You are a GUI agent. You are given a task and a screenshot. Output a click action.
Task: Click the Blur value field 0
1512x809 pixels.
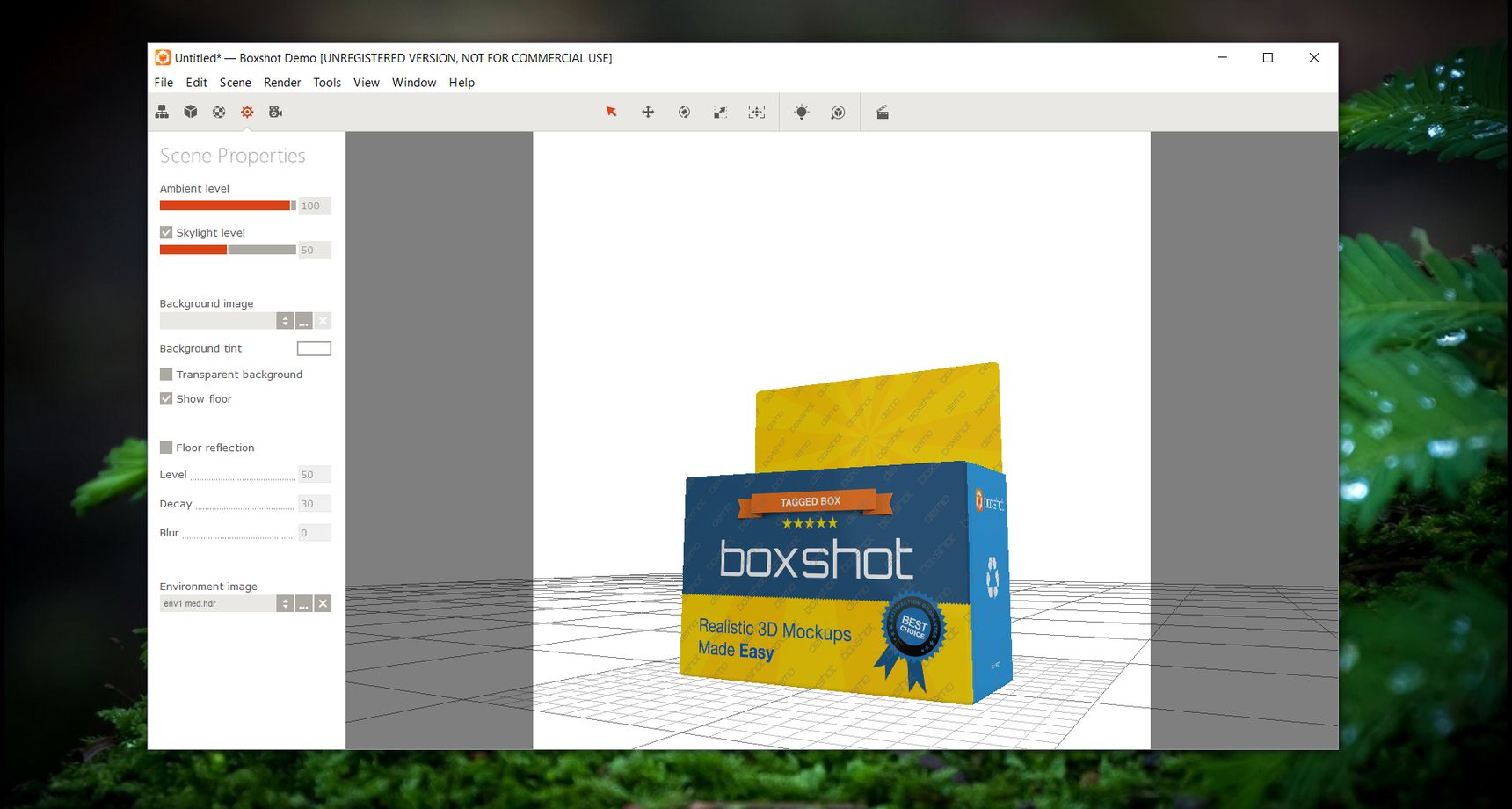pos(315,533)
